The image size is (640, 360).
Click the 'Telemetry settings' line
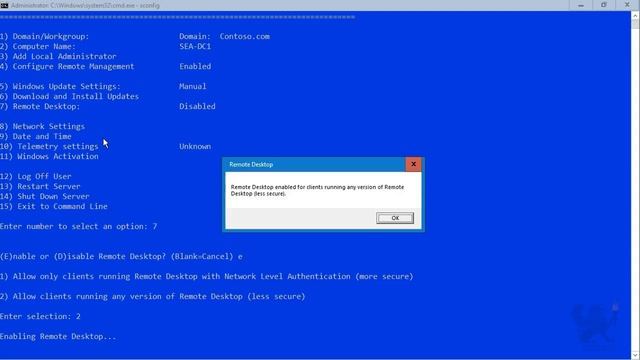49,146
